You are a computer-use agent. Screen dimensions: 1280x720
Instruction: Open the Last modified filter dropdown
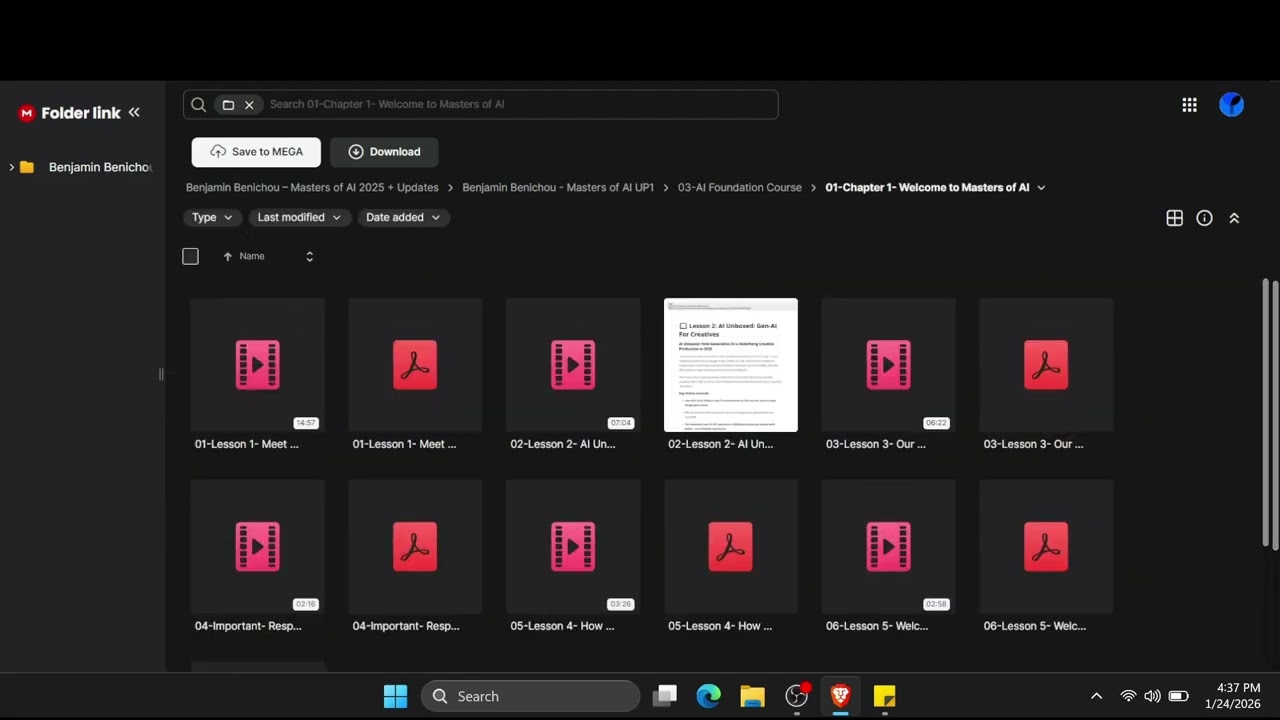click(x=299, y=218)
